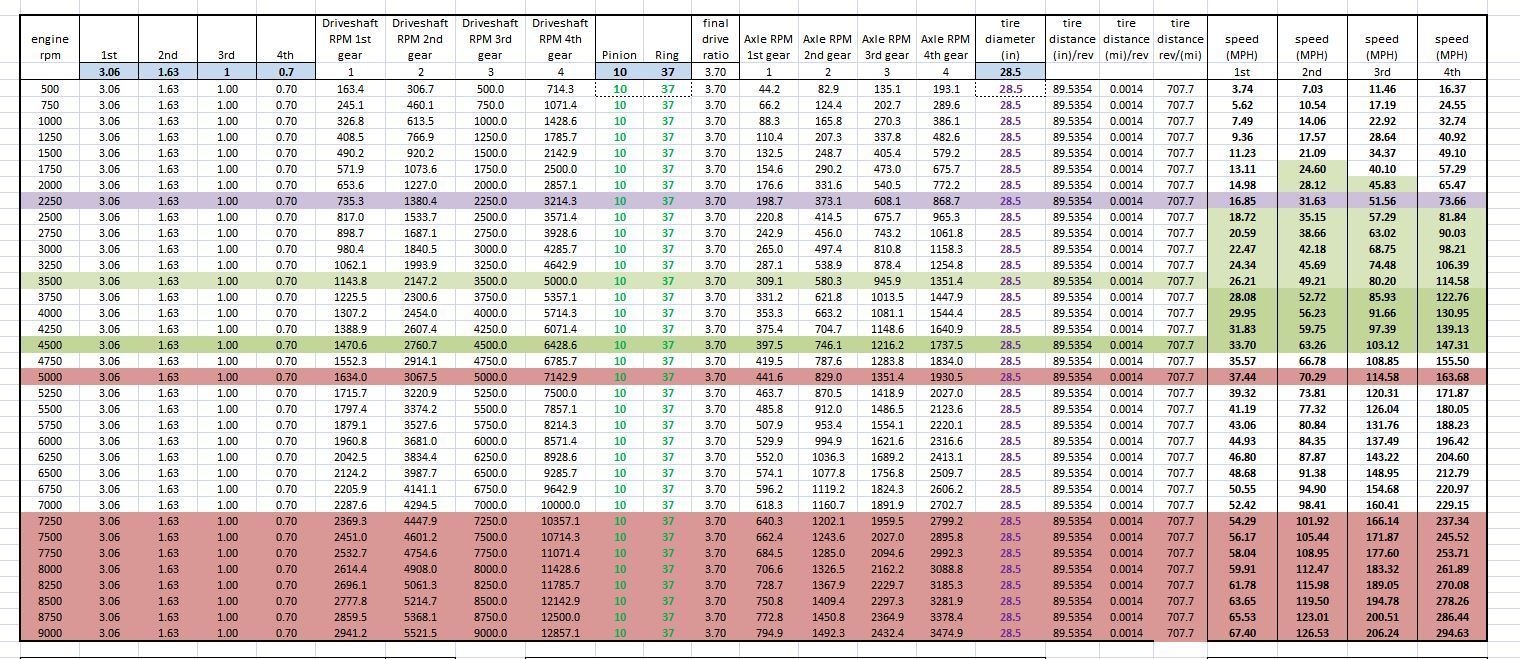The image size is (1520, 659).
Task: Select the 9000 engine rpm cell
Action: point(45,633)
